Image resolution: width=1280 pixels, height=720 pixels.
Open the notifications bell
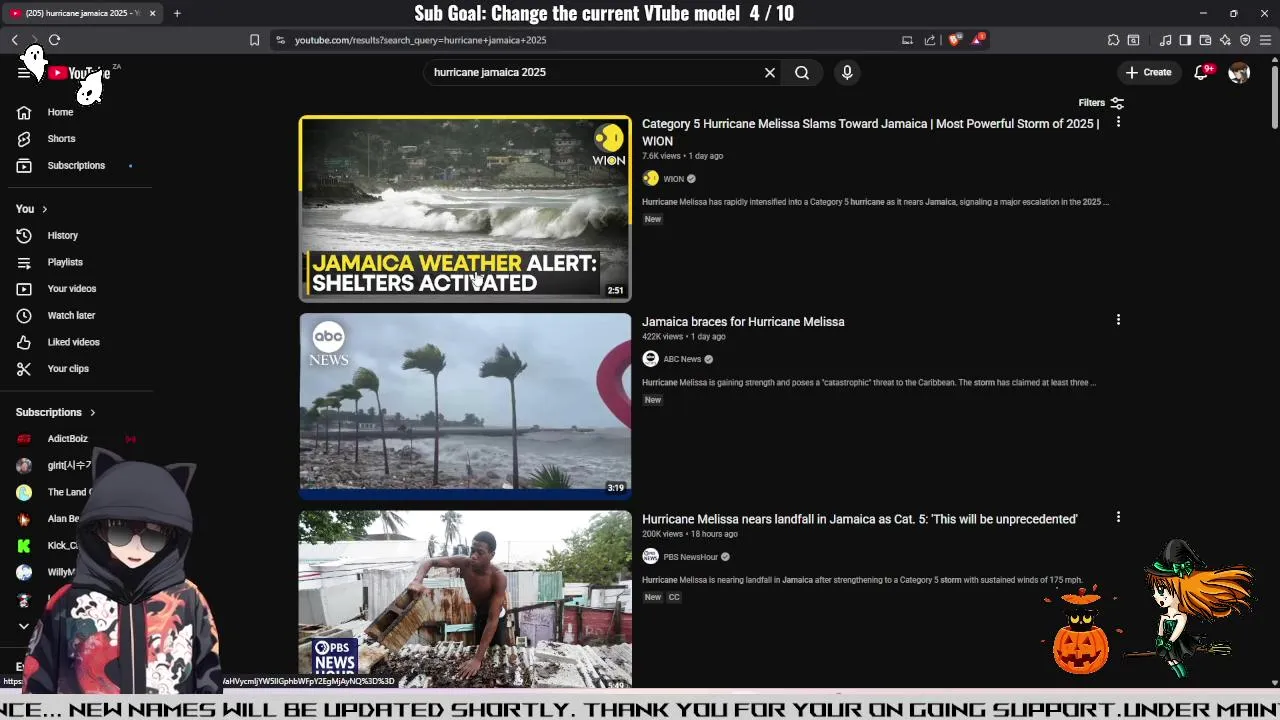pos(1202,72)
